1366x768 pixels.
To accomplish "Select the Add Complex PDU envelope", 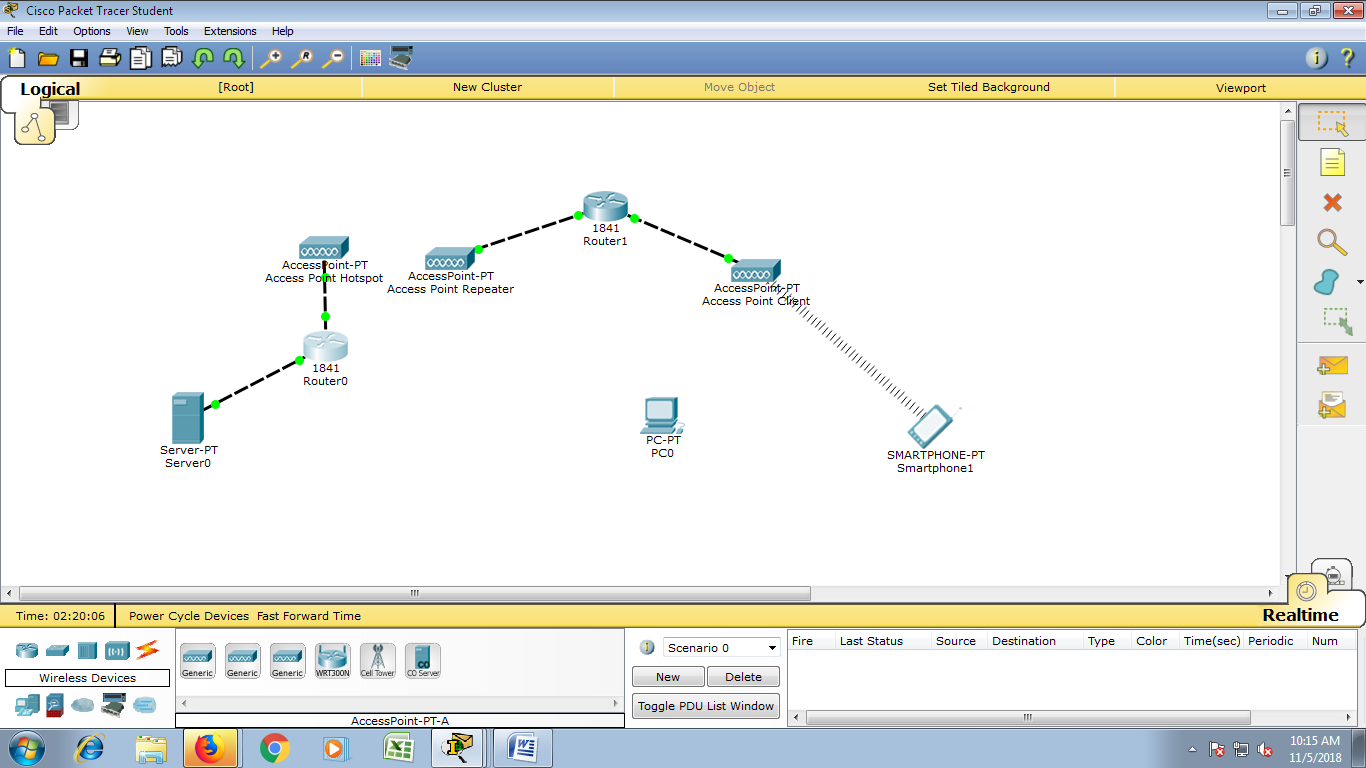I will tap(1332, 404).
